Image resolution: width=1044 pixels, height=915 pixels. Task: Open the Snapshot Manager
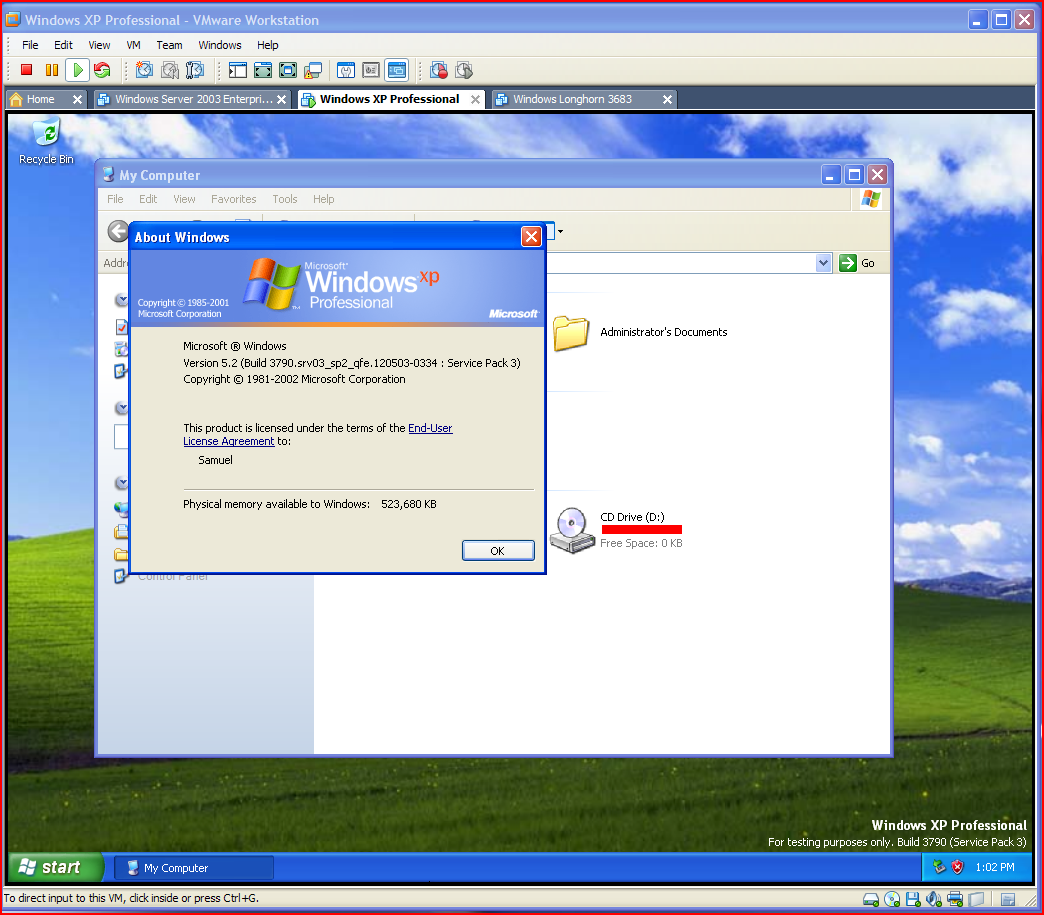196,70
